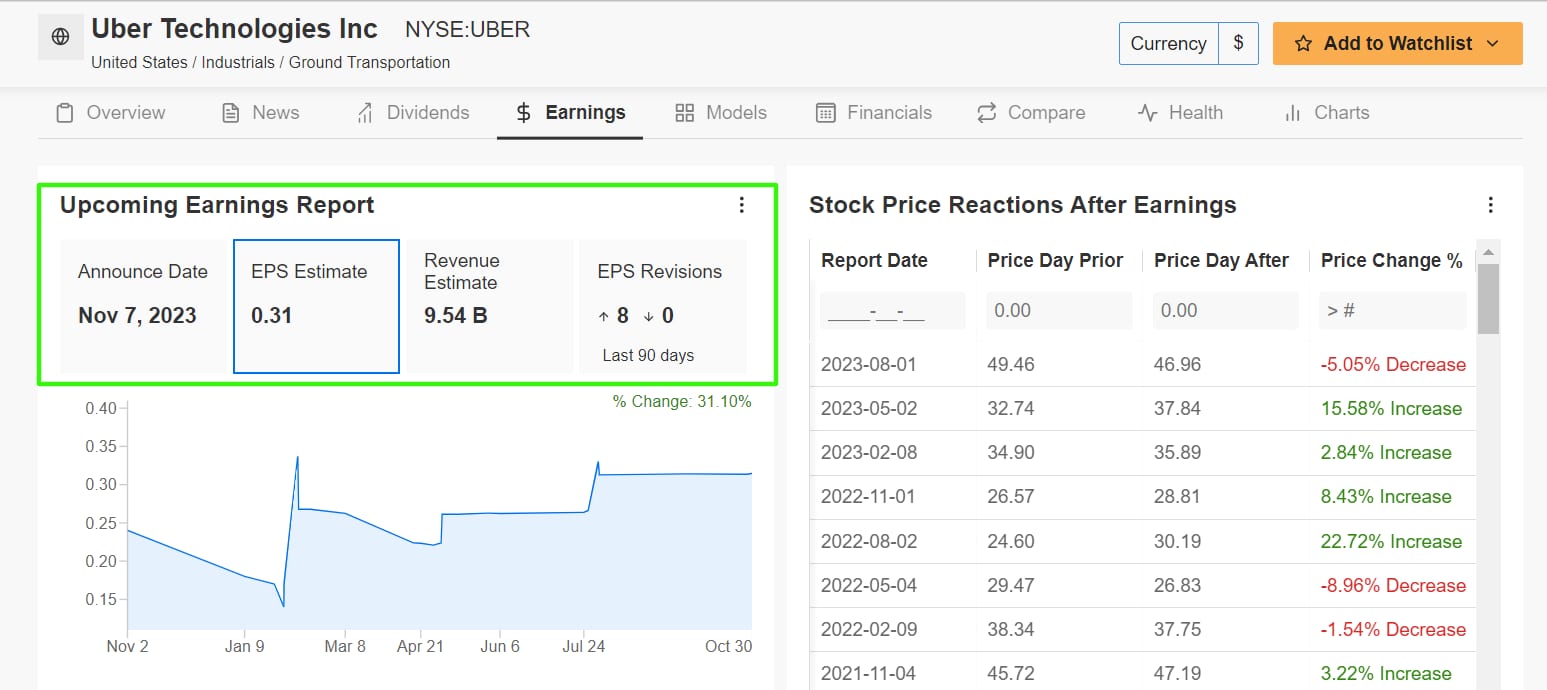Click the 2022-08-02 report date cell
Viewport: 1547px width, 690px height.
click(869, 542)
